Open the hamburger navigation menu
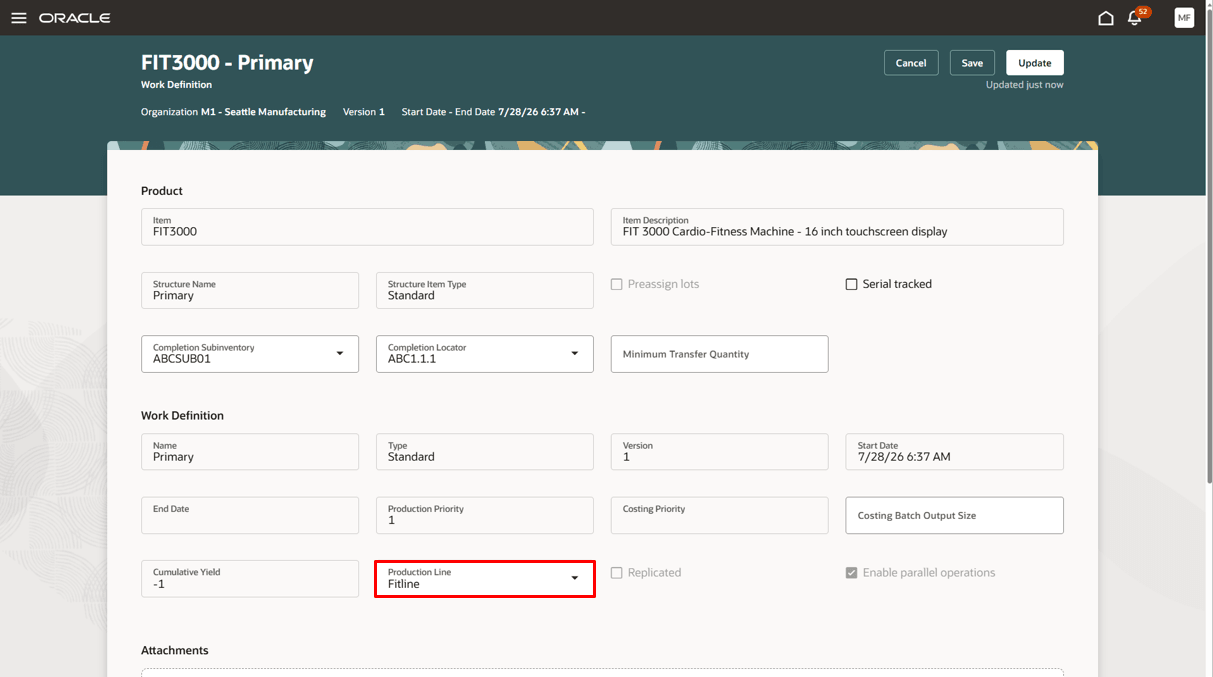The image size is (1213, 677). click(18, 18)
